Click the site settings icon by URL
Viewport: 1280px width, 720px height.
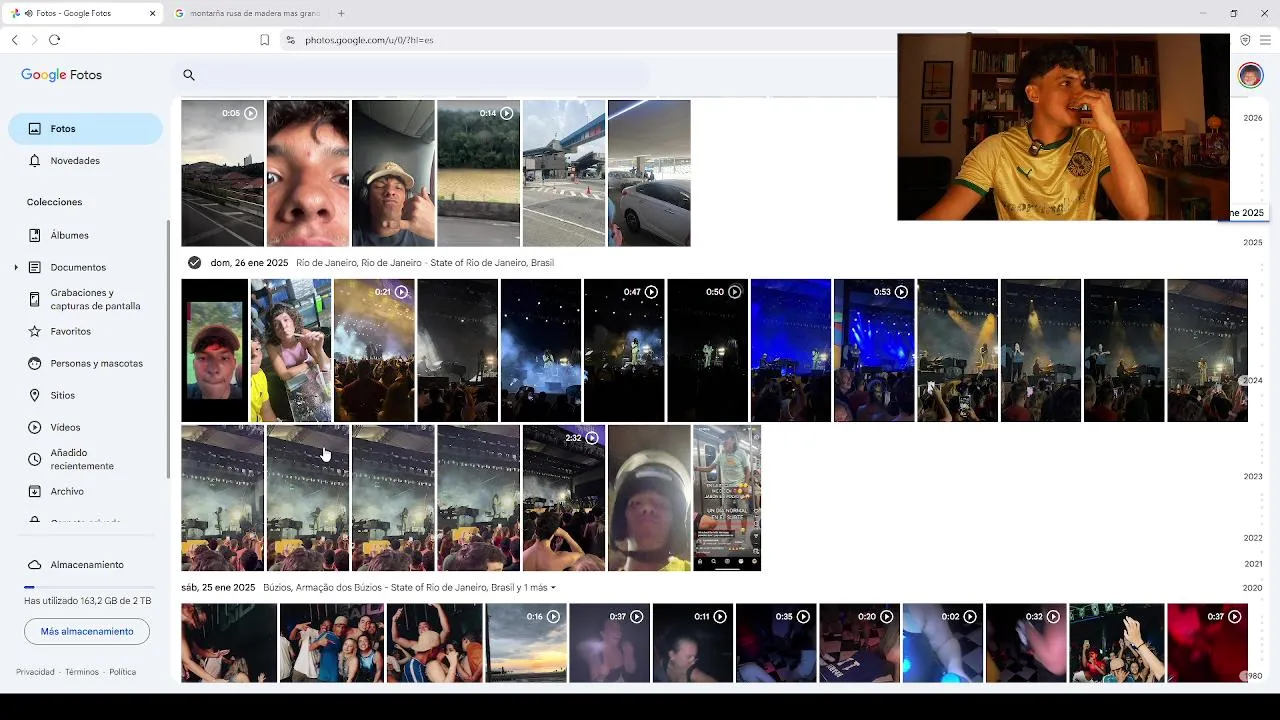click(290, 40)
